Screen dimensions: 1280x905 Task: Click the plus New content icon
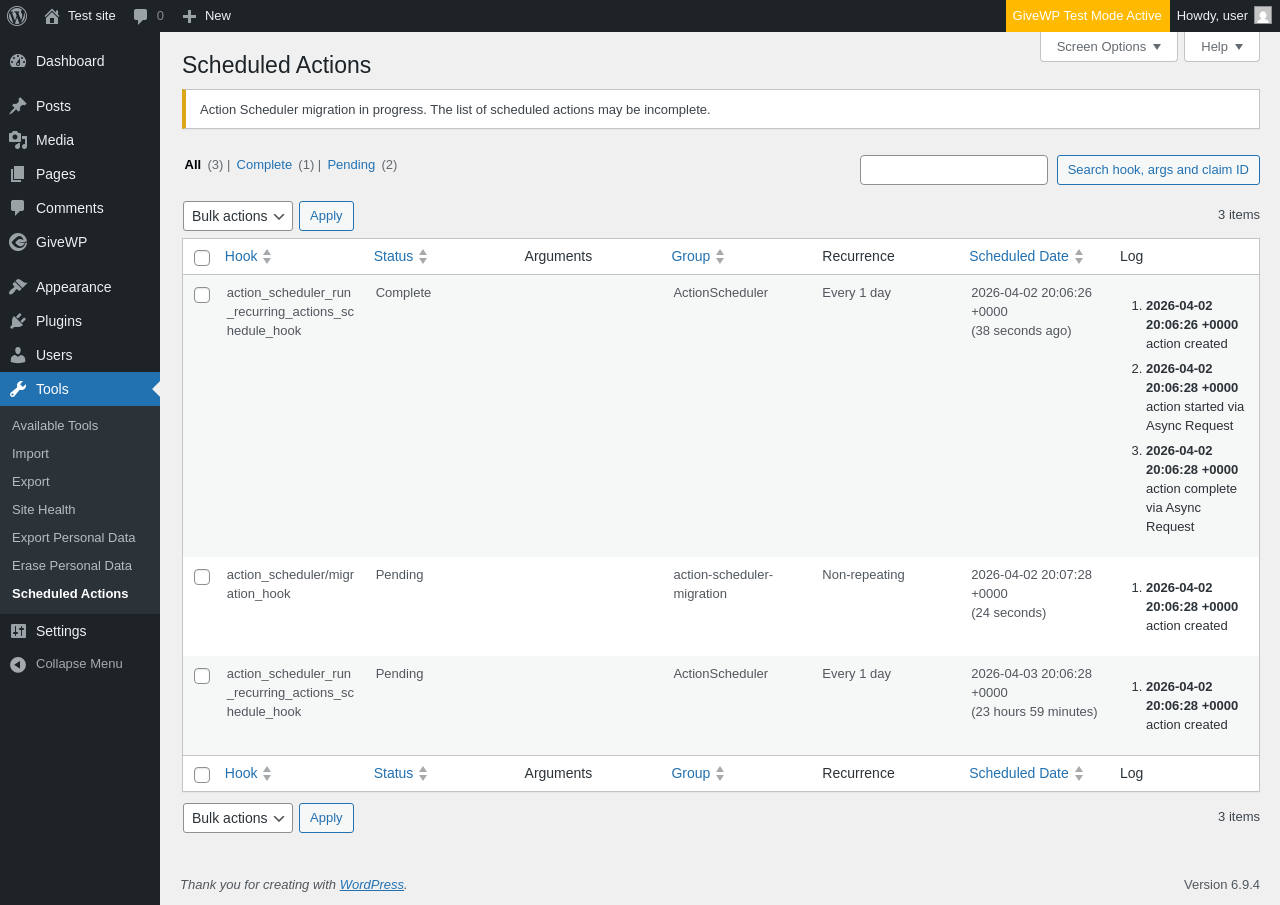coord(189,16)
